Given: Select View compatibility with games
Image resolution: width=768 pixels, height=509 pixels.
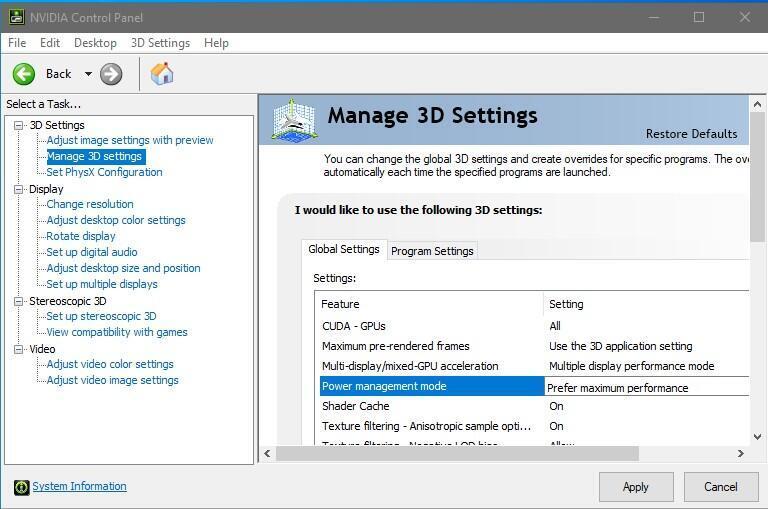Looking at the screenshot, I should 117,332.
